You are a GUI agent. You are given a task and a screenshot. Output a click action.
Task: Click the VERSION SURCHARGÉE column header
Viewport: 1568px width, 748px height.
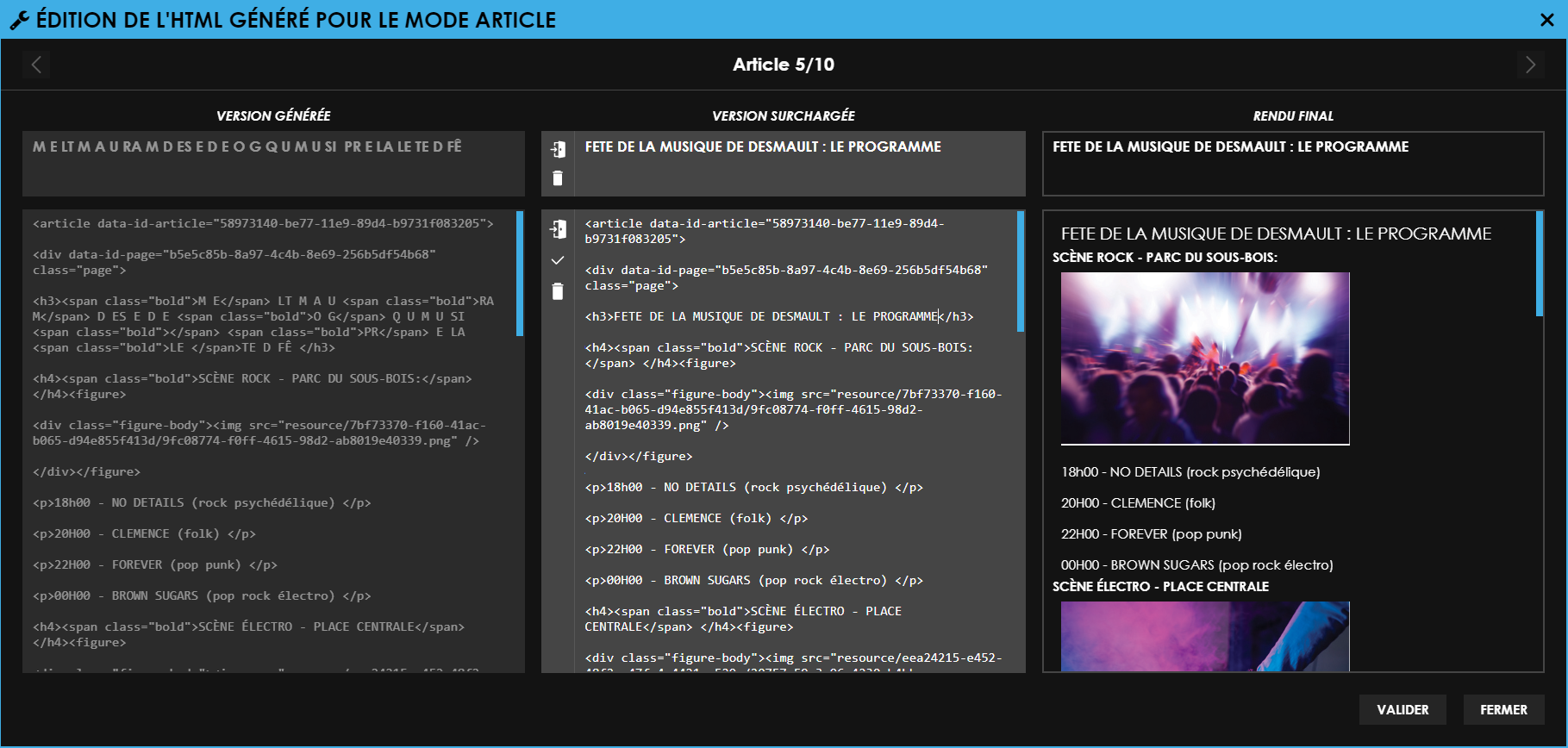[784, 115]
